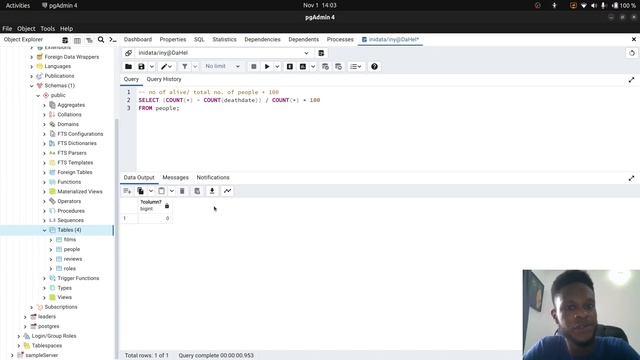Click the lock icon in the ?column? header
This screenshot has height=360, width=640.
[x=167, y=206]
